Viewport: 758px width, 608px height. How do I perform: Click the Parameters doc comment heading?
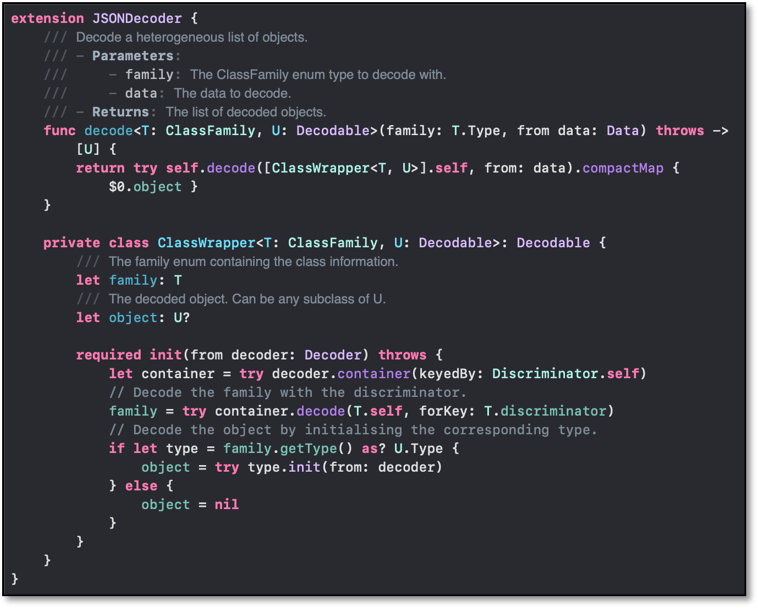point(133,56)
